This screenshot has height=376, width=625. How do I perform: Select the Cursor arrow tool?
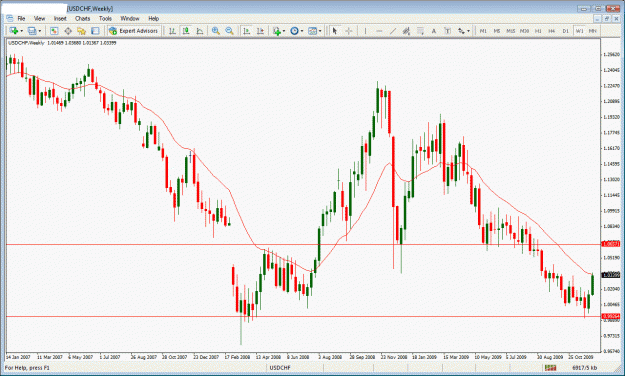pos(335,31)
